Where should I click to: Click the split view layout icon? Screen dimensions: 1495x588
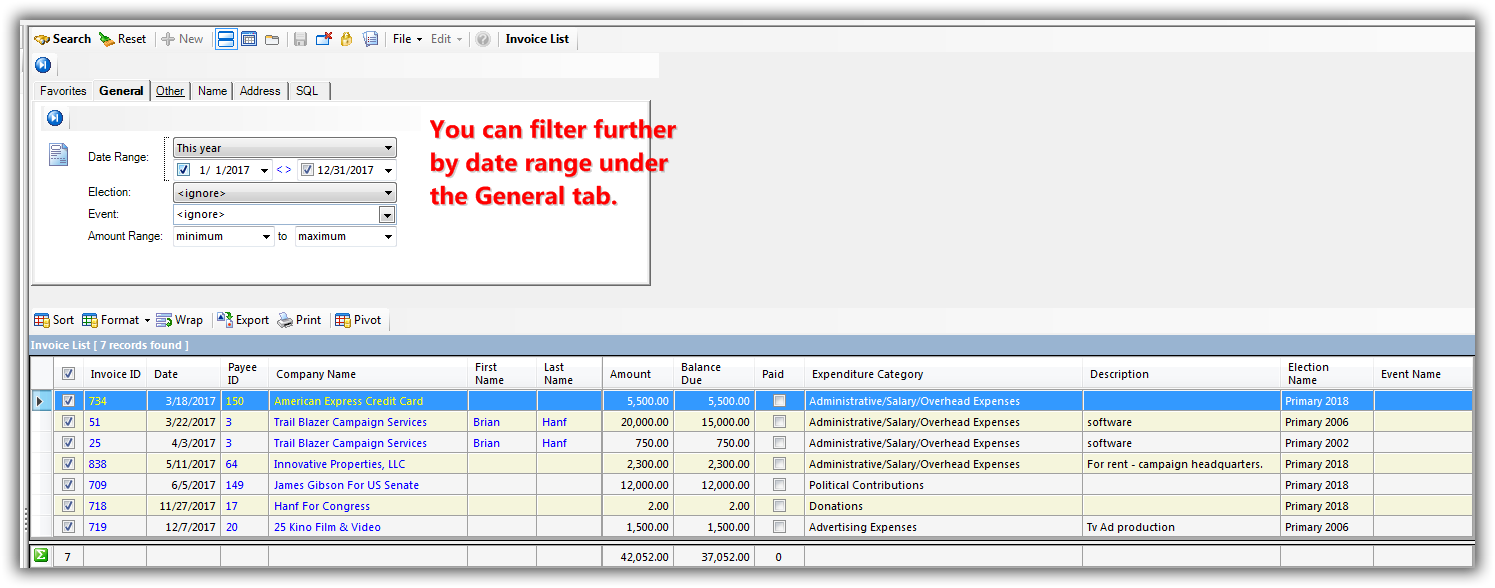pyautogui.click(x=226, y=39)
